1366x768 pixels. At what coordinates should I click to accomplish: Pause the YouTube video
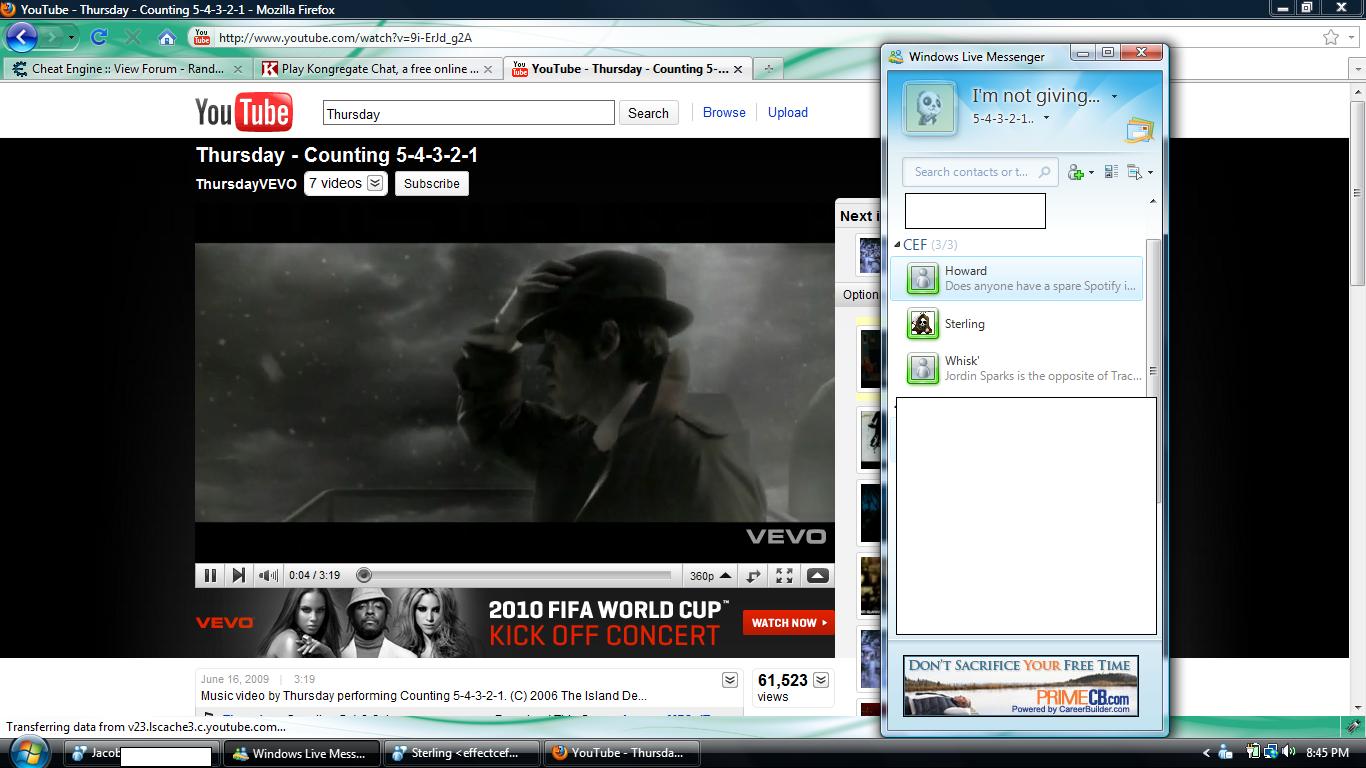tap(210, 575)
